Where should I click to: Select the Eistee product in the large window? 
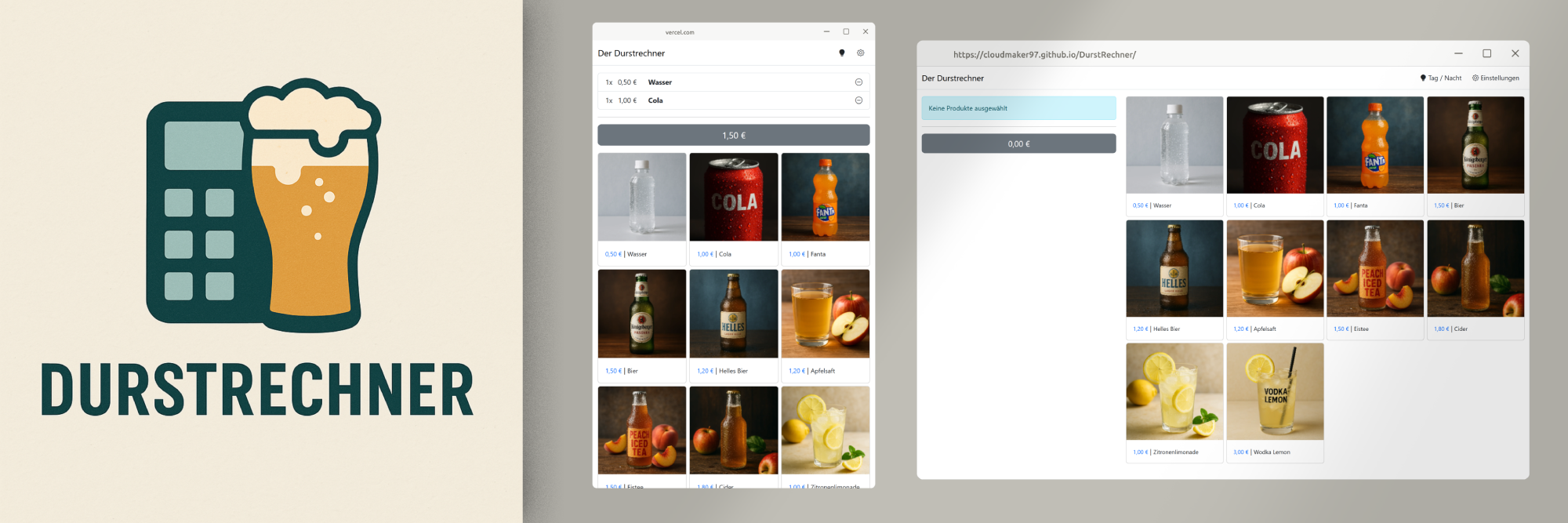pos(1374,269)
